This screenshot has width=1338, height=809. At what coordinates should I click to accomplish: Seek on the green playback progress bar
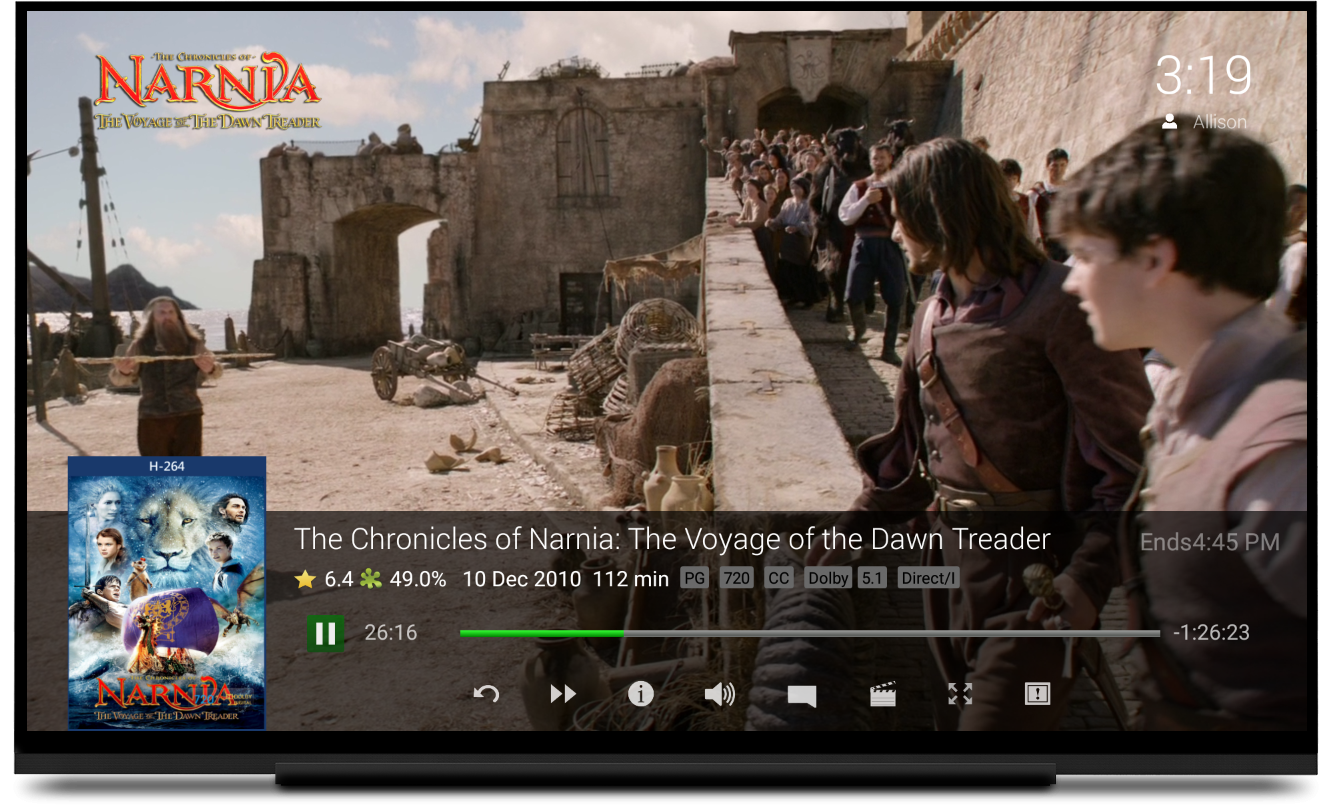[810, 633]
